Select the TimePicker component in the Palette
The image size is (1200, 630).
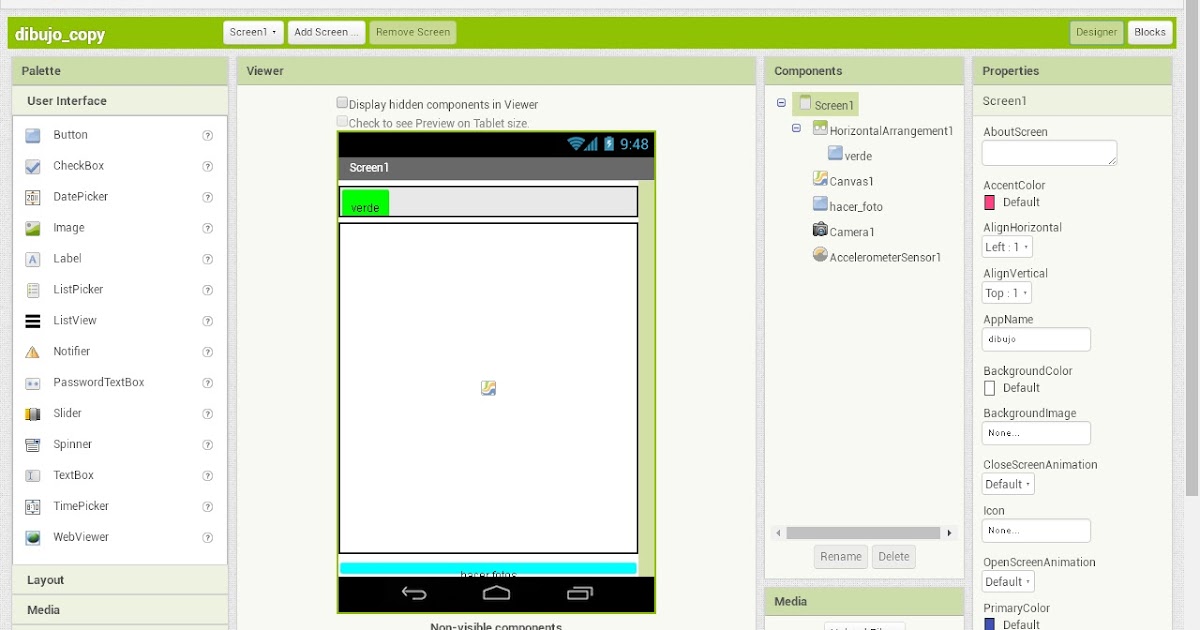[x=79, y=506]
